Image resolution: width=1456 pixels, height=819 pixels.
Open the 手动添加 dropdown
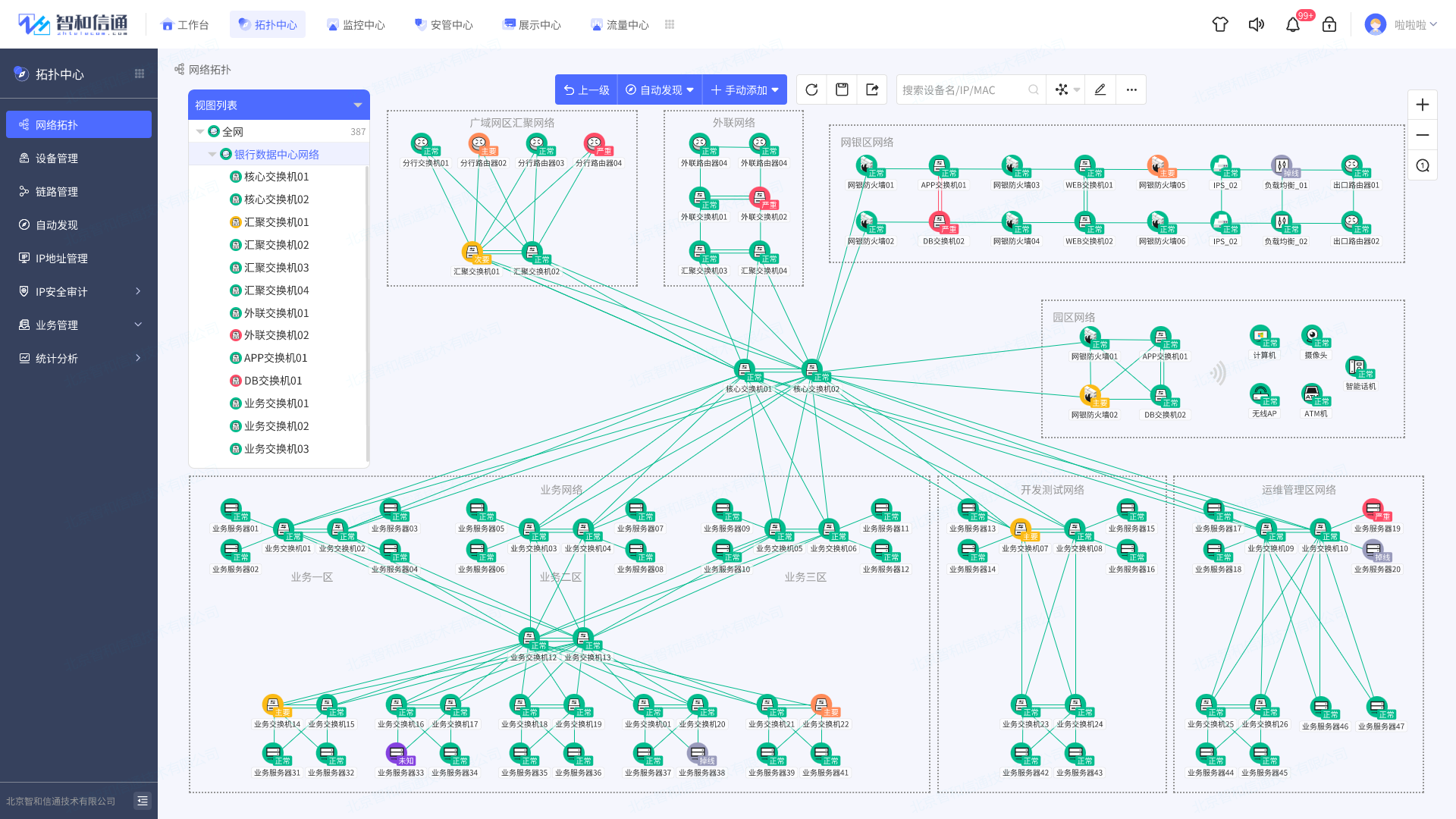pos(745,89)
